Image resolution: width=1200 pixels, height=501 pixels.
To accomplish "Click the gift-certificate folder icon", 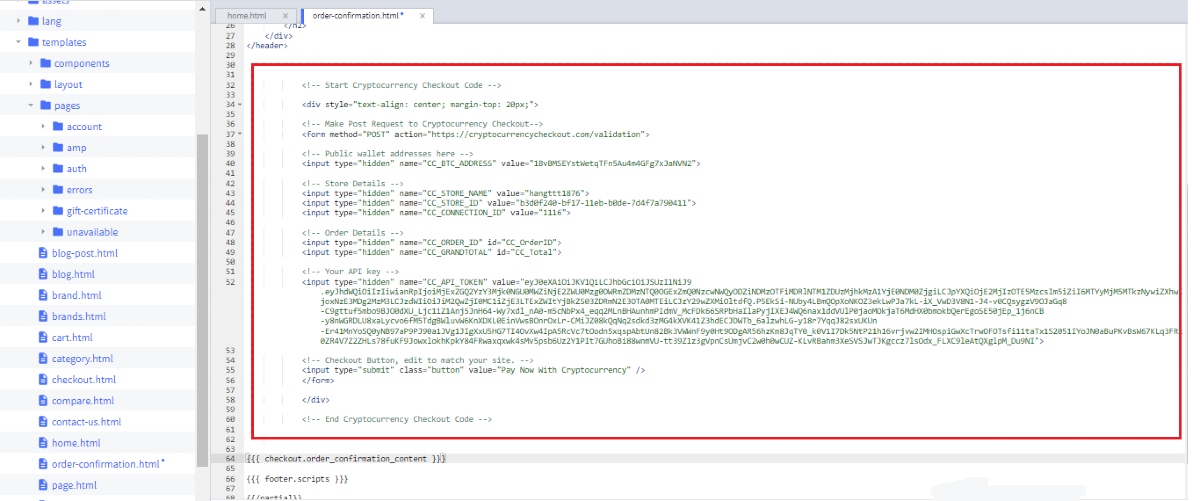I will pyautogui.click(x=57, y=211).
